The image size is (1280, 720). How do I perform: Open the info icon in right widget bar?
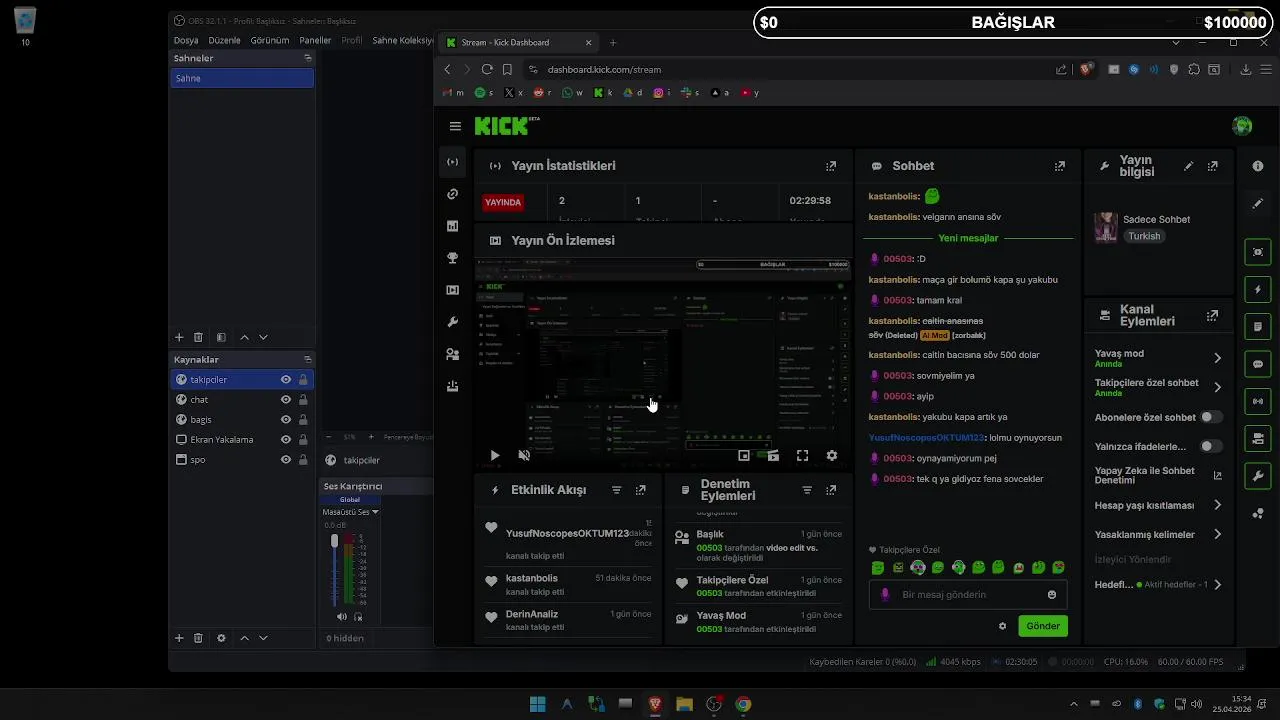1258,166
